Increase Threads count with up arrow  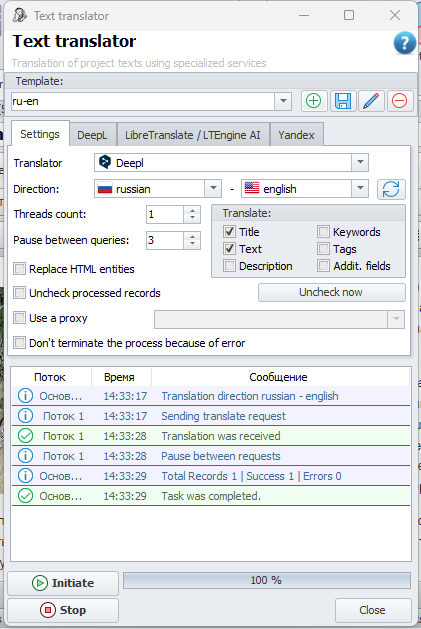(192, 210)
